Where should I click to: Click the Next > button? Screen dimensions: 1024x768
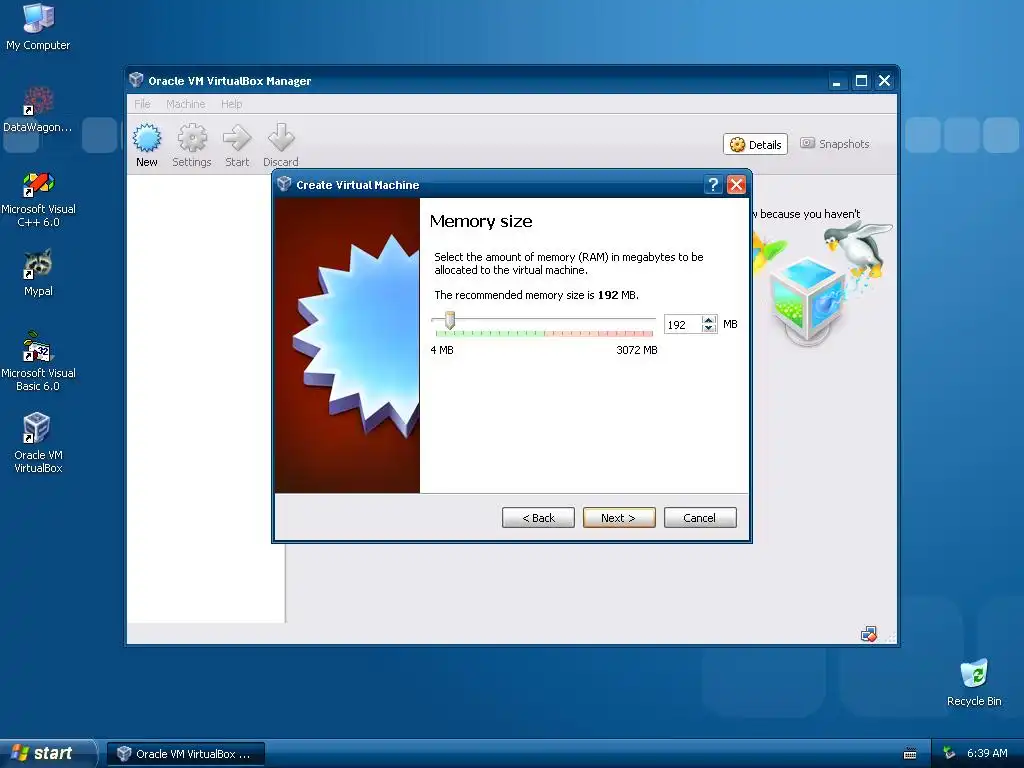[618, 518]
